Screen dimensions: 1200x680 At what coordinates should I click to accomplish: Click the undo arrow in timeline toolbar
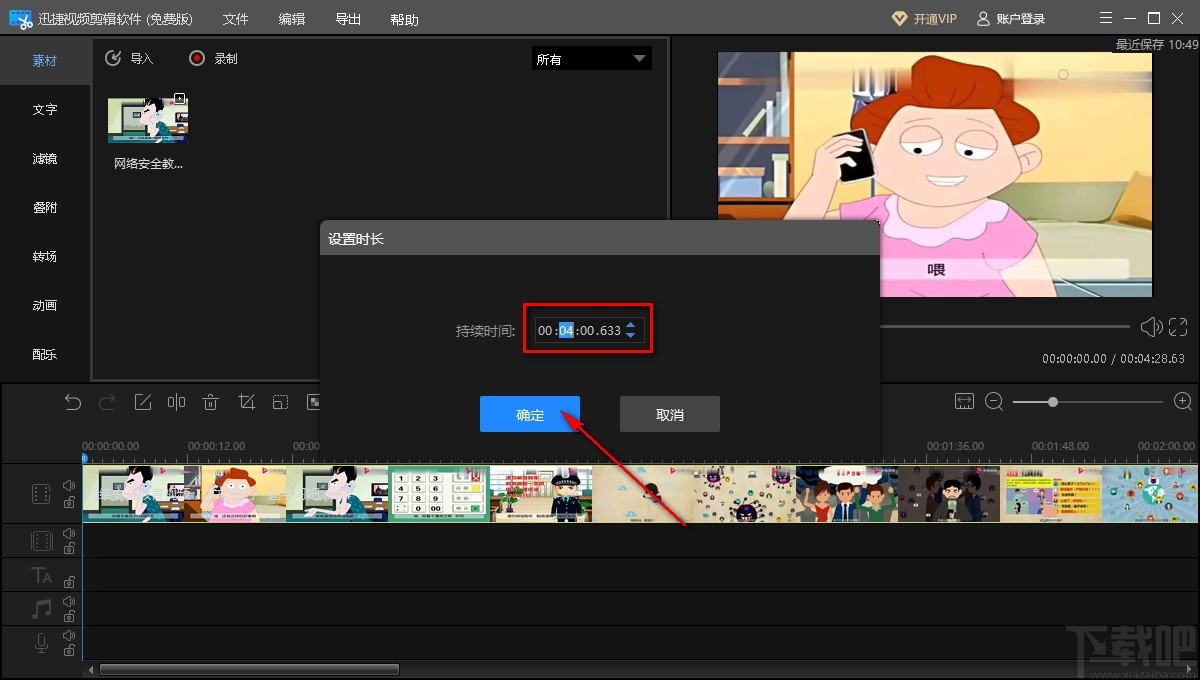pos(73,402)
